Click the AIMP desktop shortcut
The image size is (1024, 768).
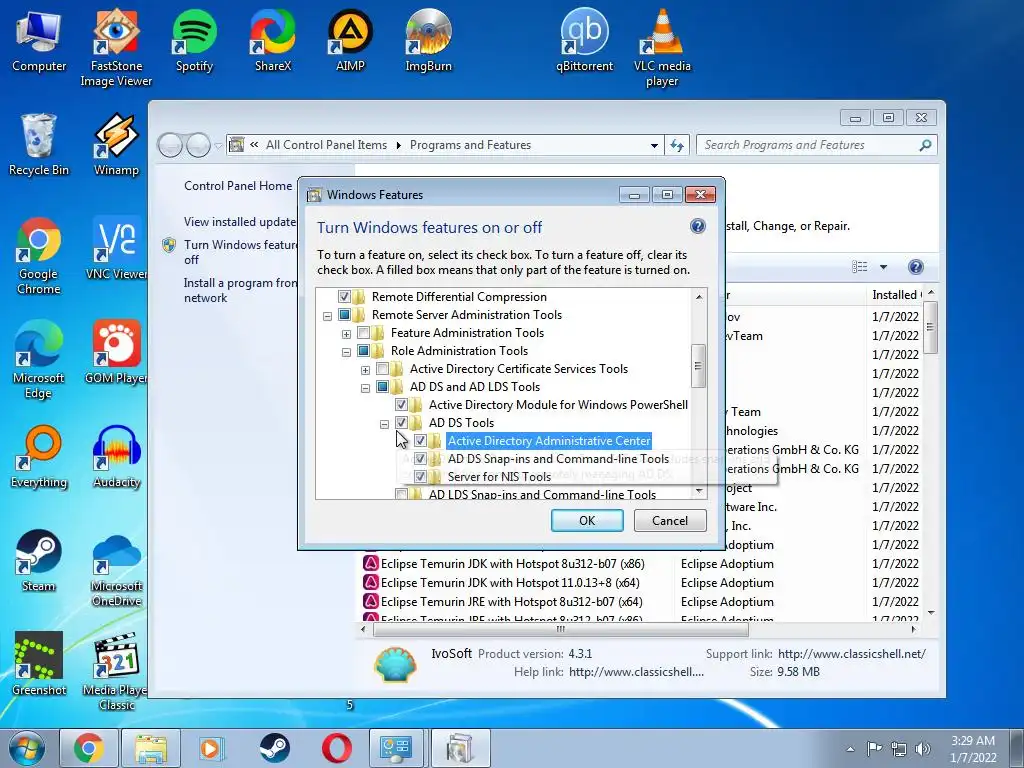(x=350, y=40)
